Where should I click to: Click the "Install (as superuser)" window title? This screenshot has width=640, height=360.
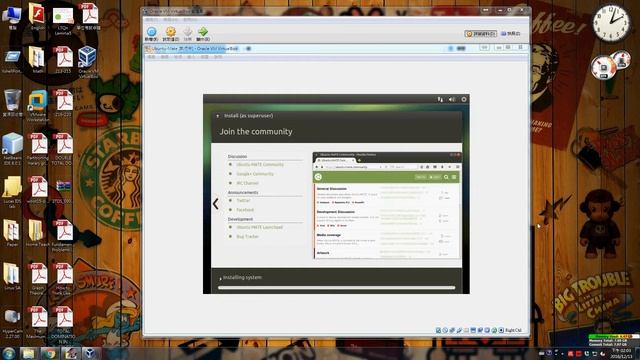click(x=248, y=116)
